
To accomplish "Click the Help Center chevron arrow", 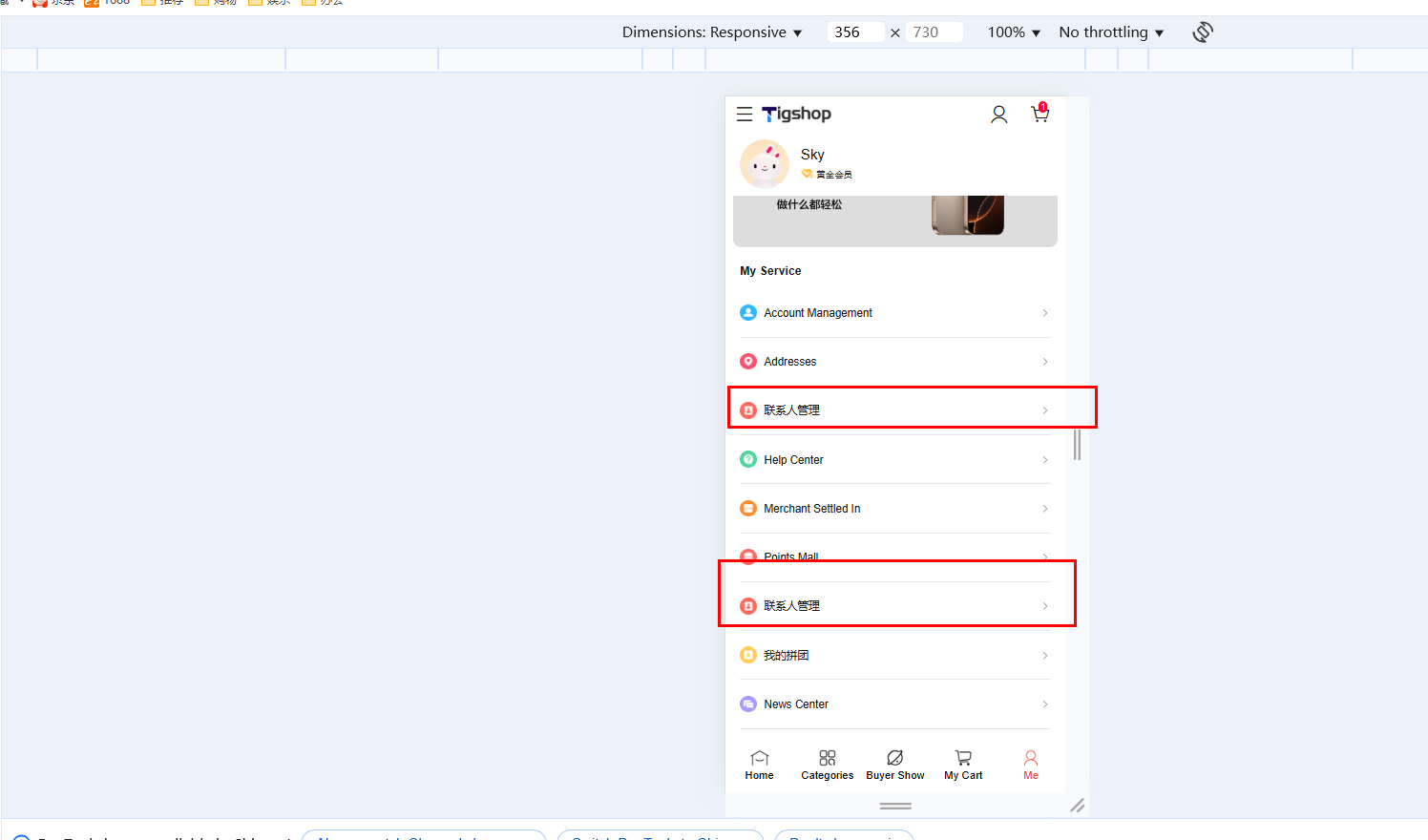I will click(1045, 460).
